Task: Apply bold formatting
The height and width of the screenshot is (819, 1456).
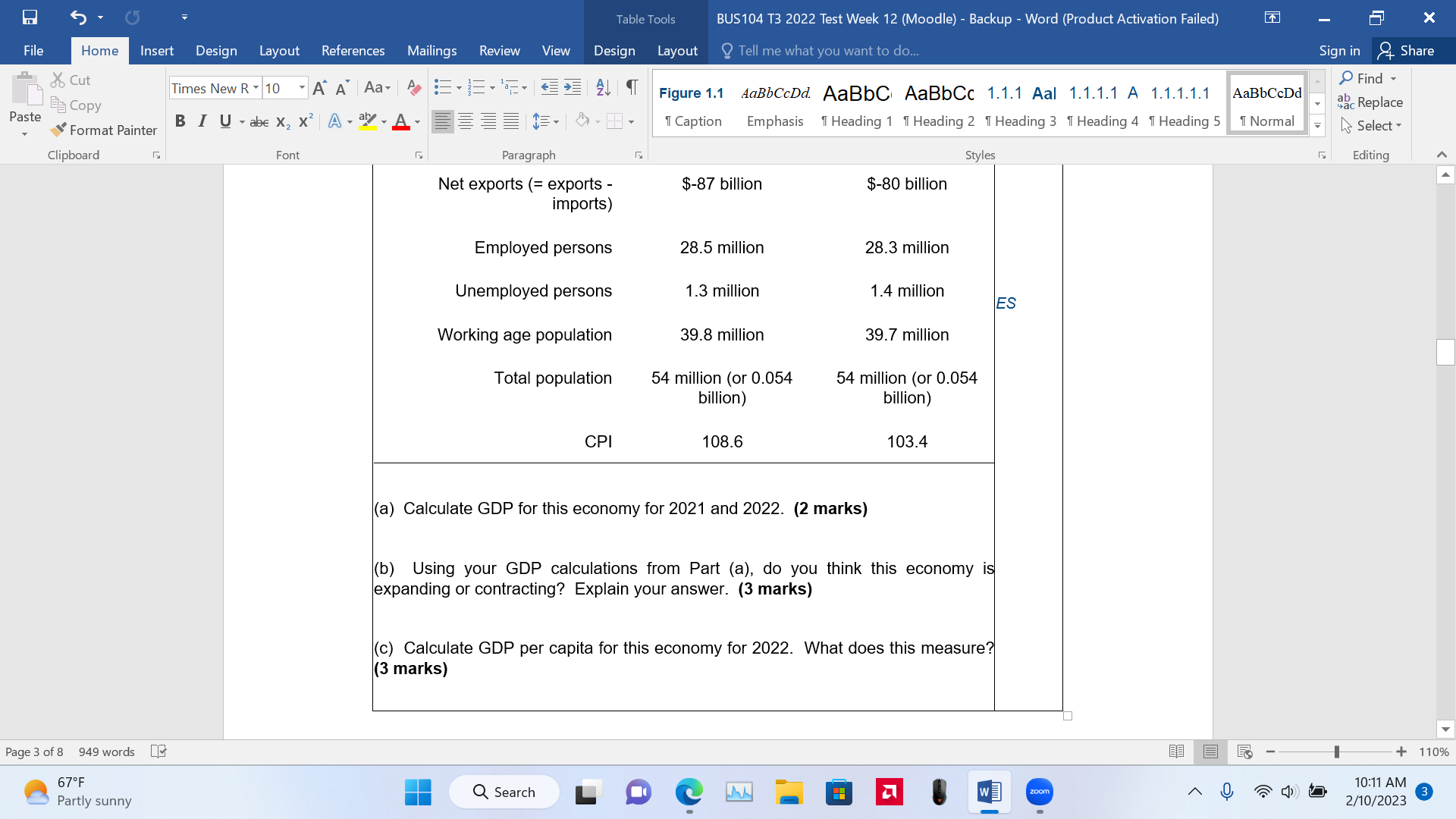Action: point(180,121)
